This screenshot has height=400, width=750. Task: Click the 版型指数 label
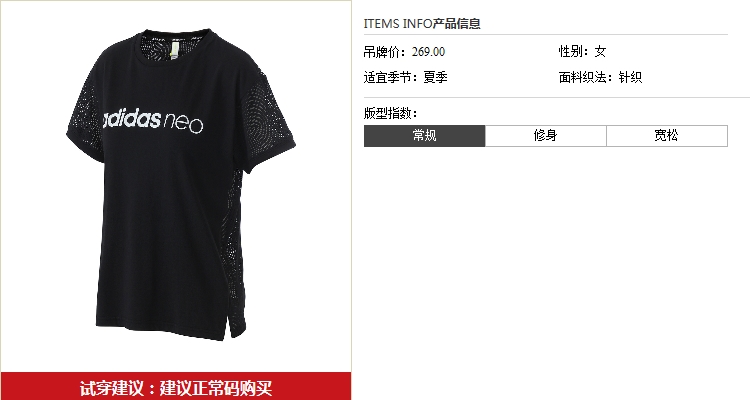click(390, 113)
